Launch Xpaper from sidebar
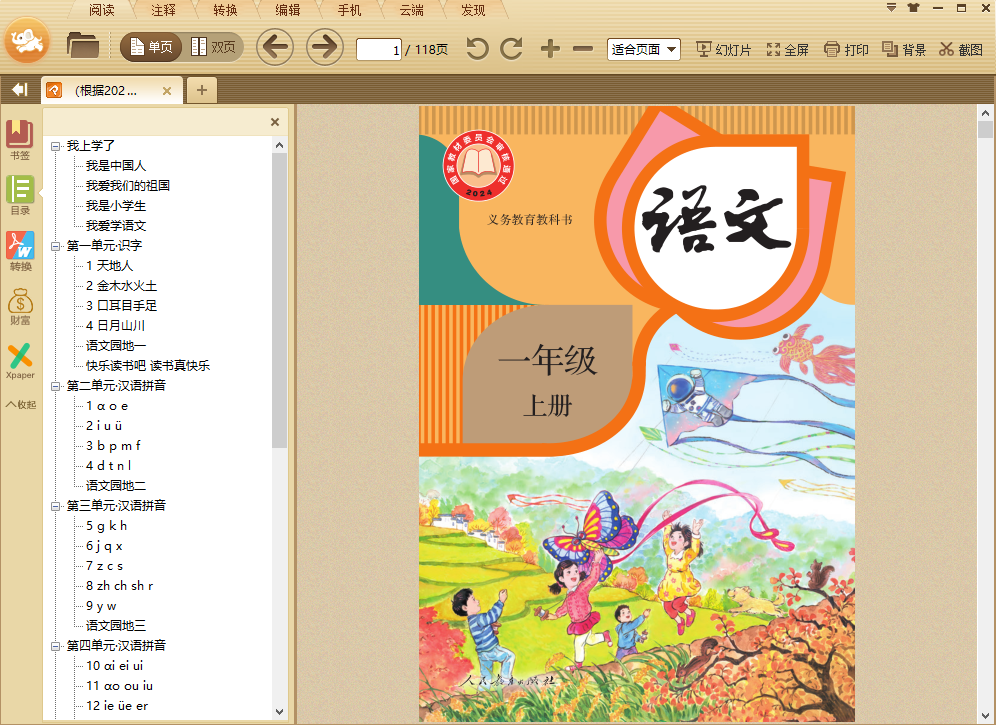The height and width of the screenshot is (725, 996). (x=20, y=361)
